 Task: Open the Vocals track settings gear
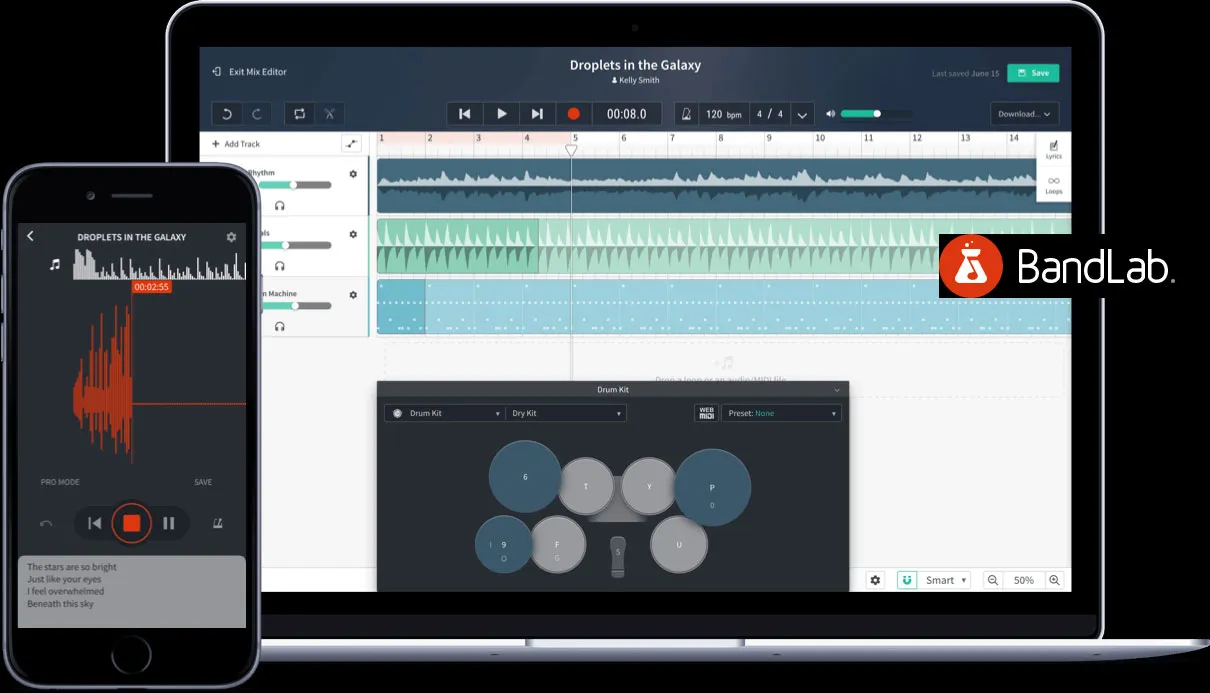[353, 234]
